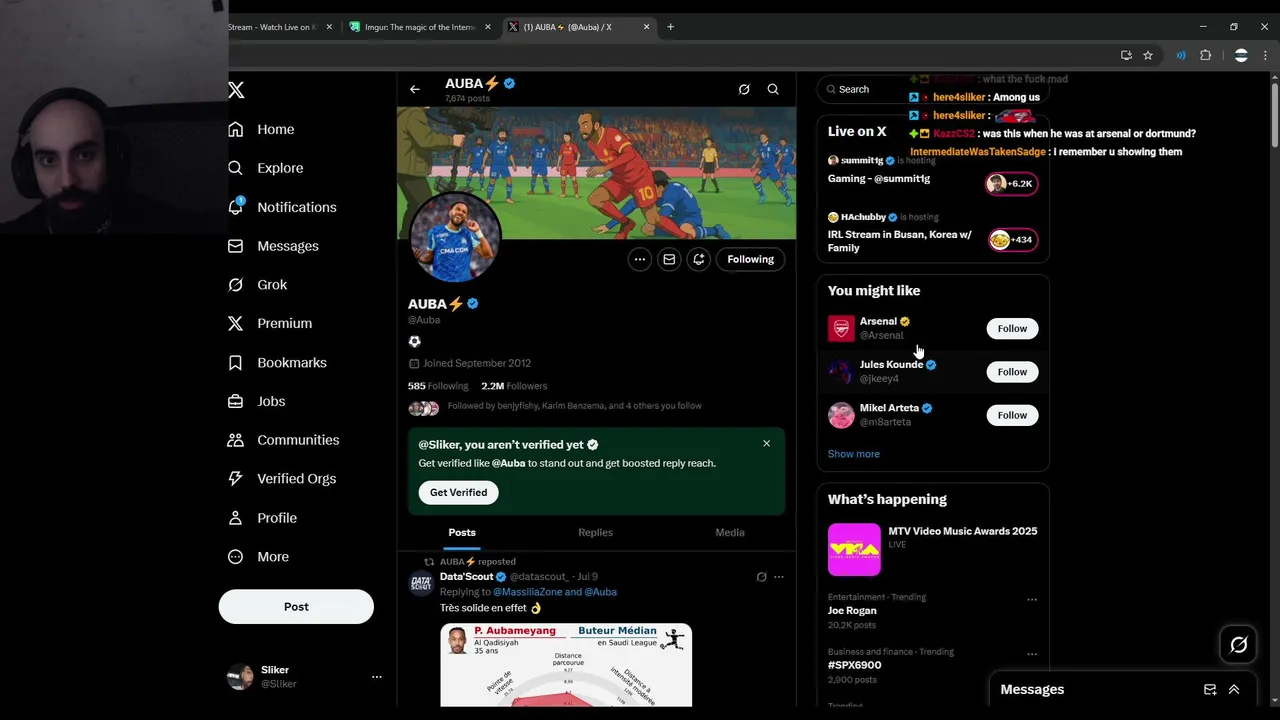Dismiss the verification promo banner
The height and width of the screenshot is (720, 1280).
coord(767,443)
